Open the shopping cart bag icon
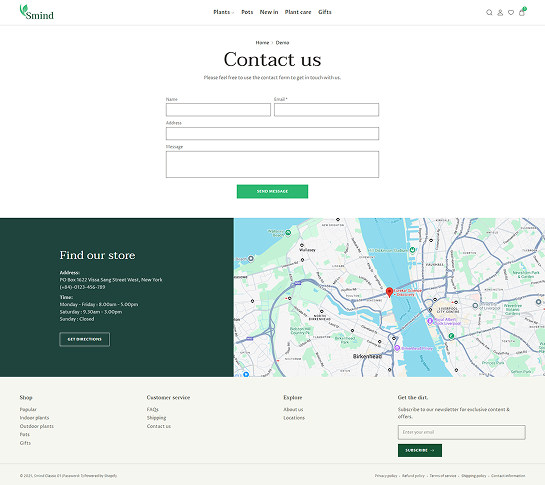The width and height of the screenshot is (545, 485). (522, 12)
